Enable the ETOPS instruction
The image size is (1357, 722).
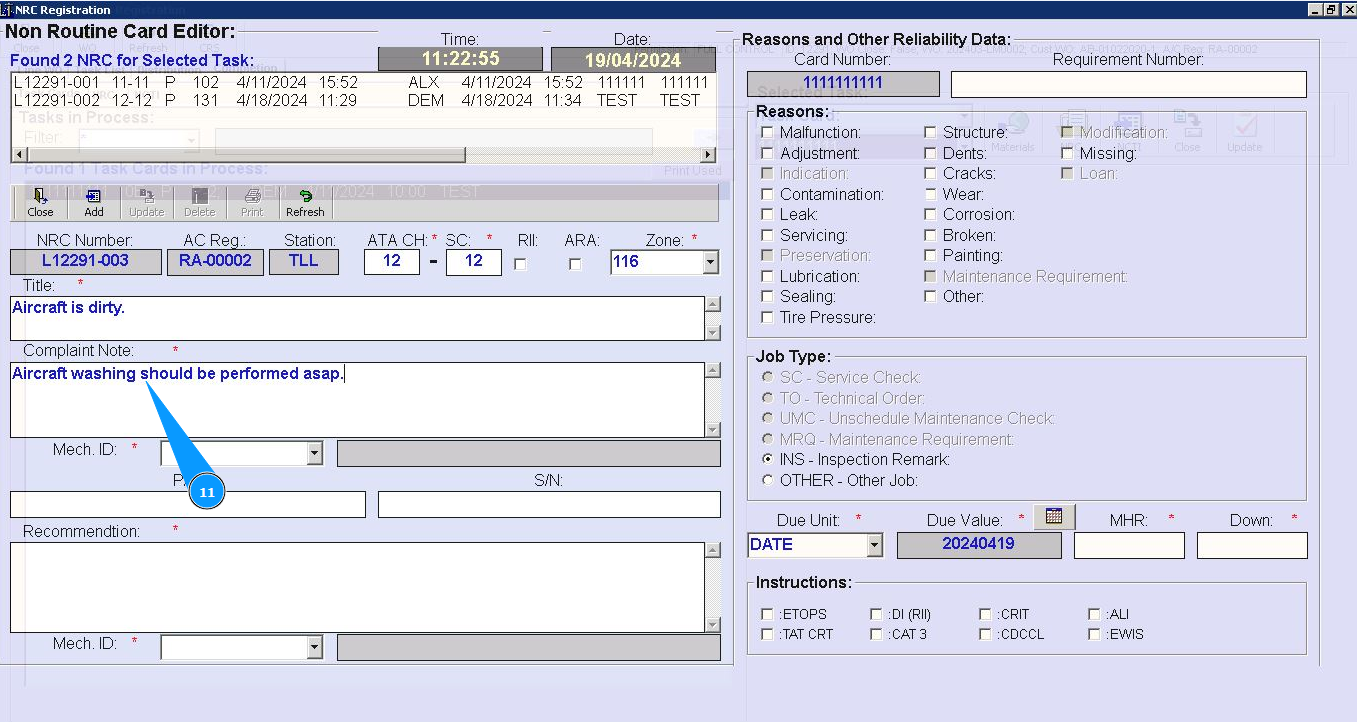(767, 614)
